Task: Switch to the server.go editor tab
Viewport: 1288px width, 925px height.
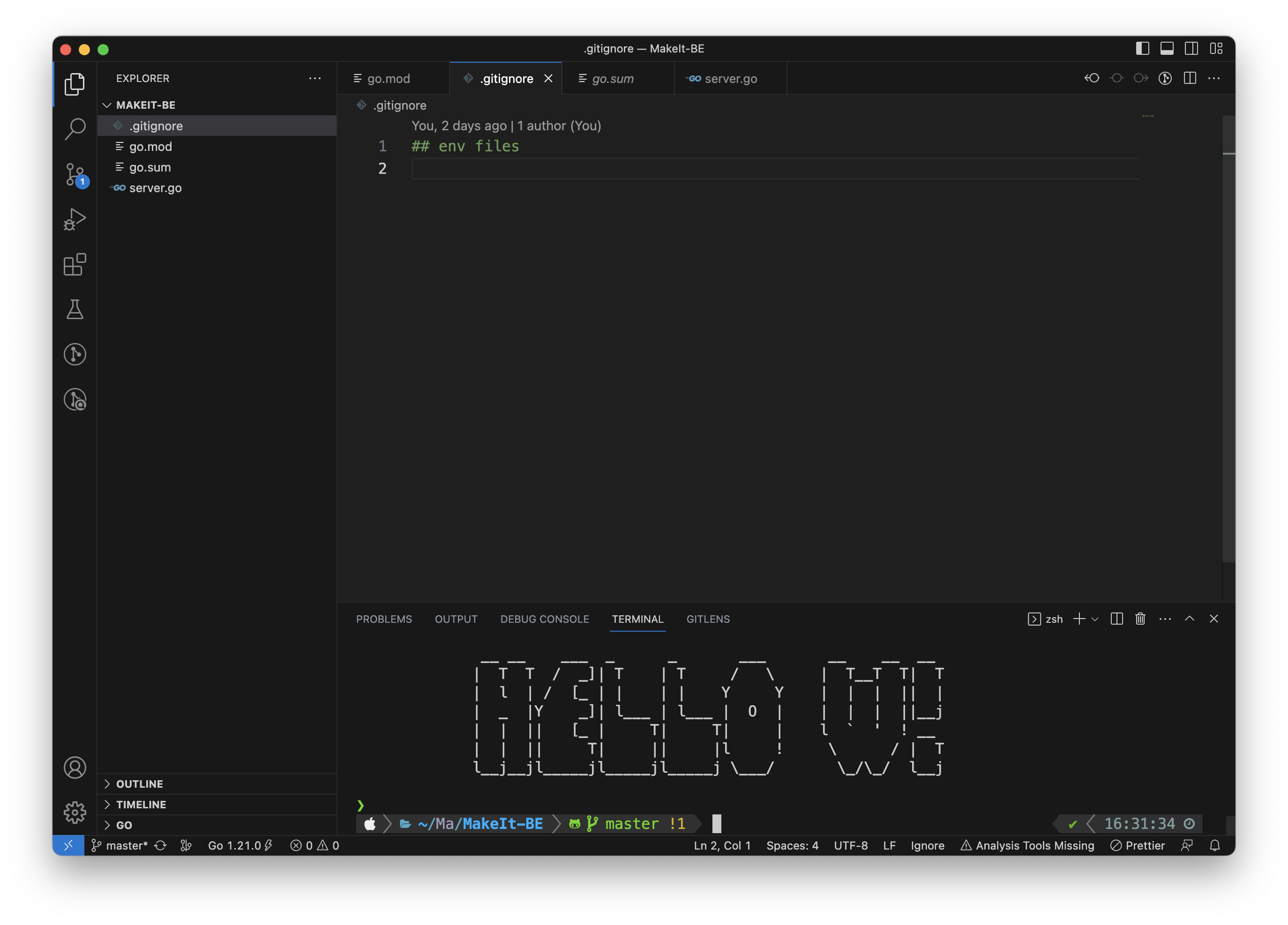Action: point(730,79)
